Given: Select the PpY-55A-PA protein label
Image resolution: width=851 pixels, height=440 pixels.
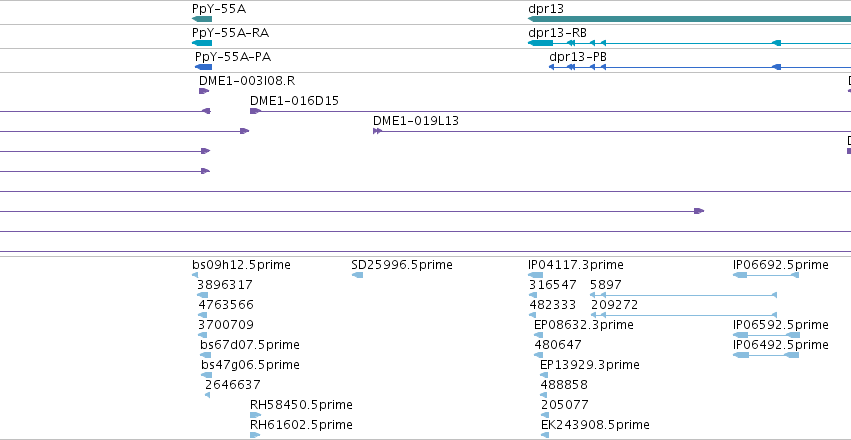Looking at the screenshot, I should click(233, 57).
